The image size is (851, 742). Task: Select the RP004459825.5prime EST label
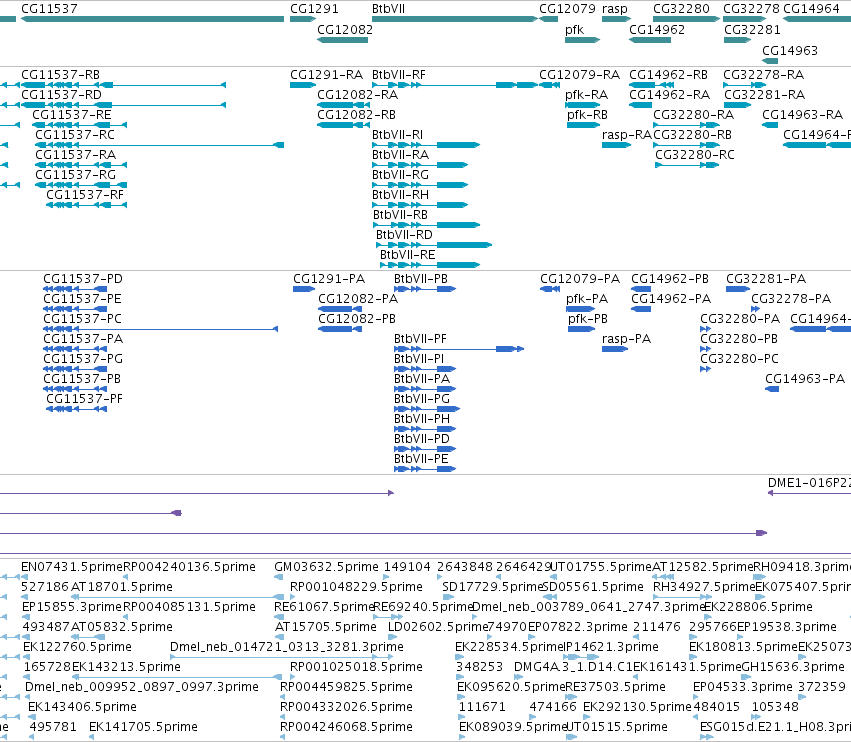tap(346, 687)
